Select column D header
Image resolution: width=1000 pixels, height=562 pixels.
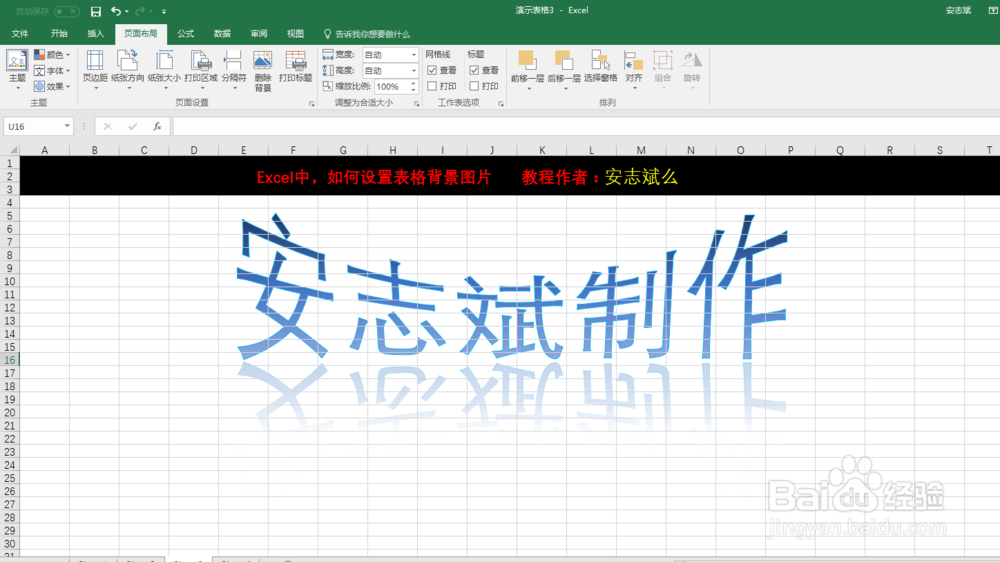[x=194, y=150]
